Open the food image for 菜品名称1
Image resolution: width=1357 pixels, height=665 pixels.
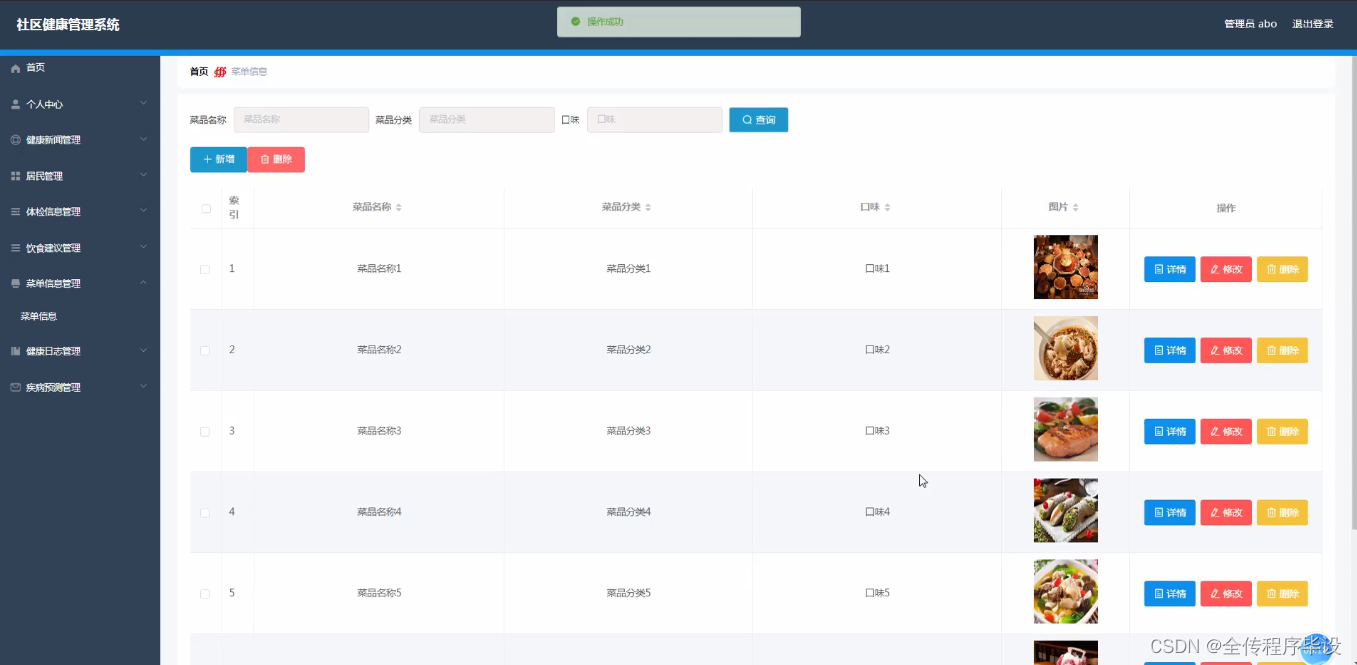(x=1066, y=267)
